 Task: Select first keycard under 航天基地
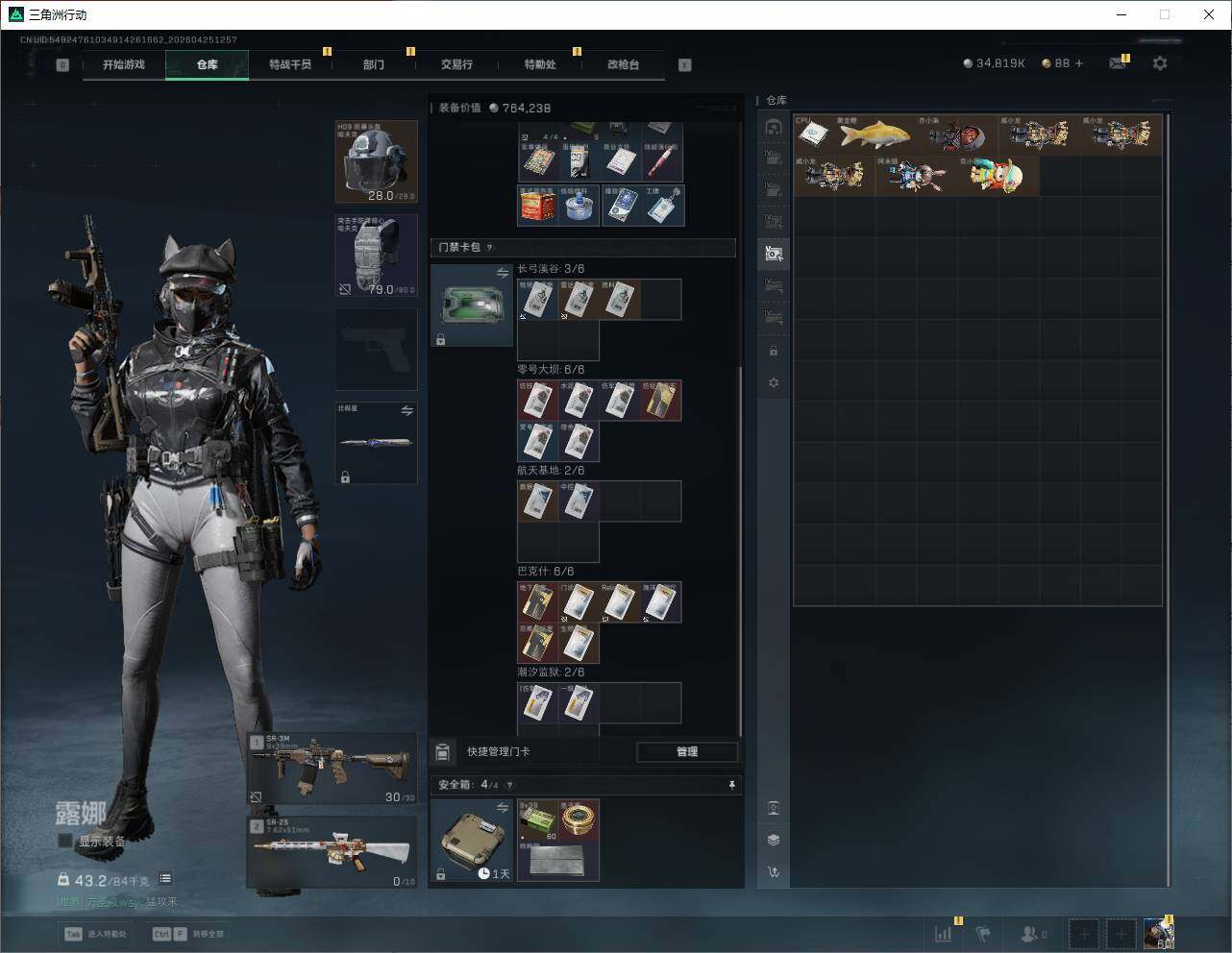tap(538, 501)
